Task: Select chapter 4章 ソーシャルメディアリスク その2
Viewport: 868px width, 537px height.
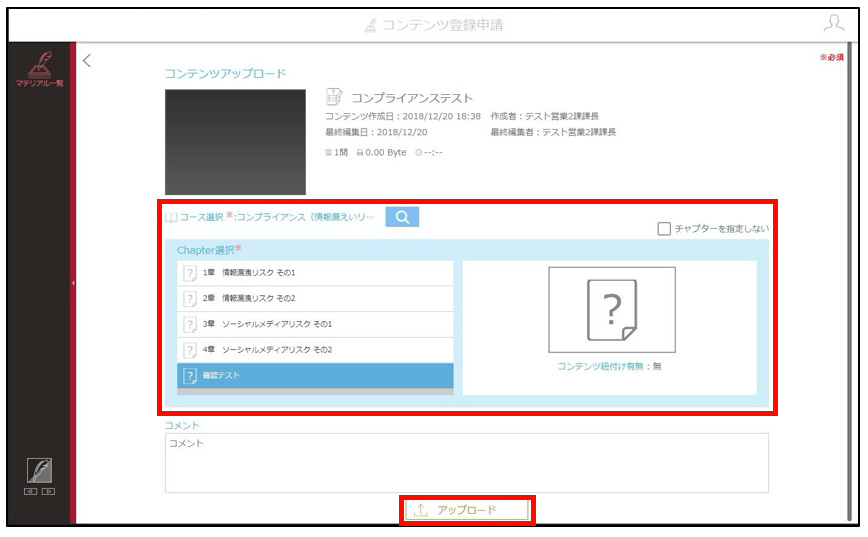Action: tap(315, 350)
